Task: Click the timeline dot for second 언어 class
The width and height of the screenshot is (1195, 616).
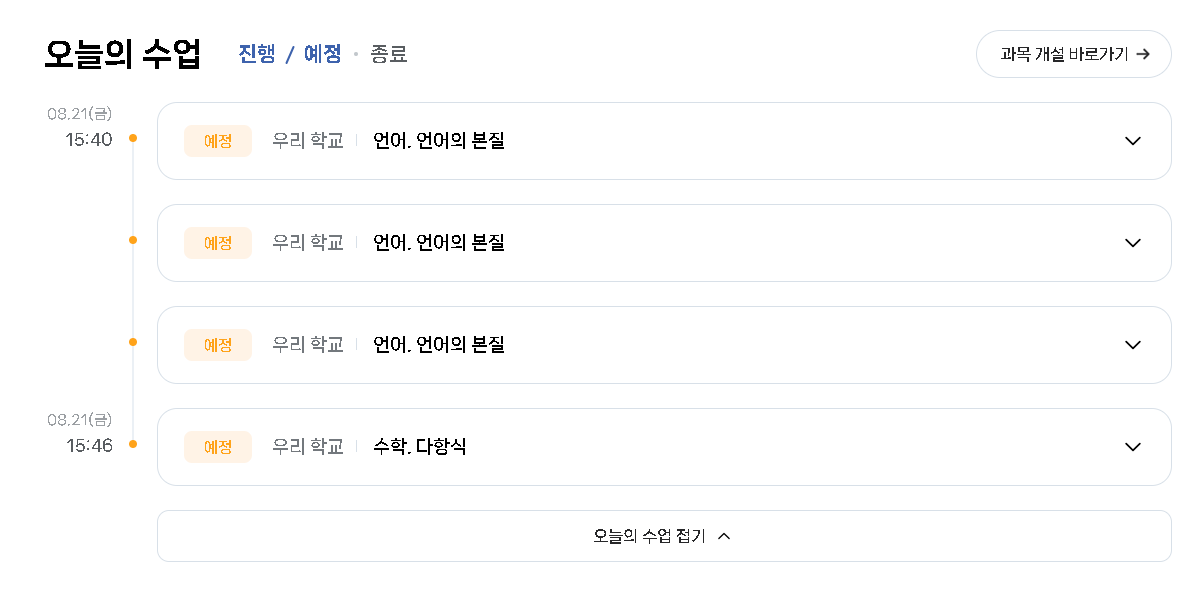Action: point(133,240)
